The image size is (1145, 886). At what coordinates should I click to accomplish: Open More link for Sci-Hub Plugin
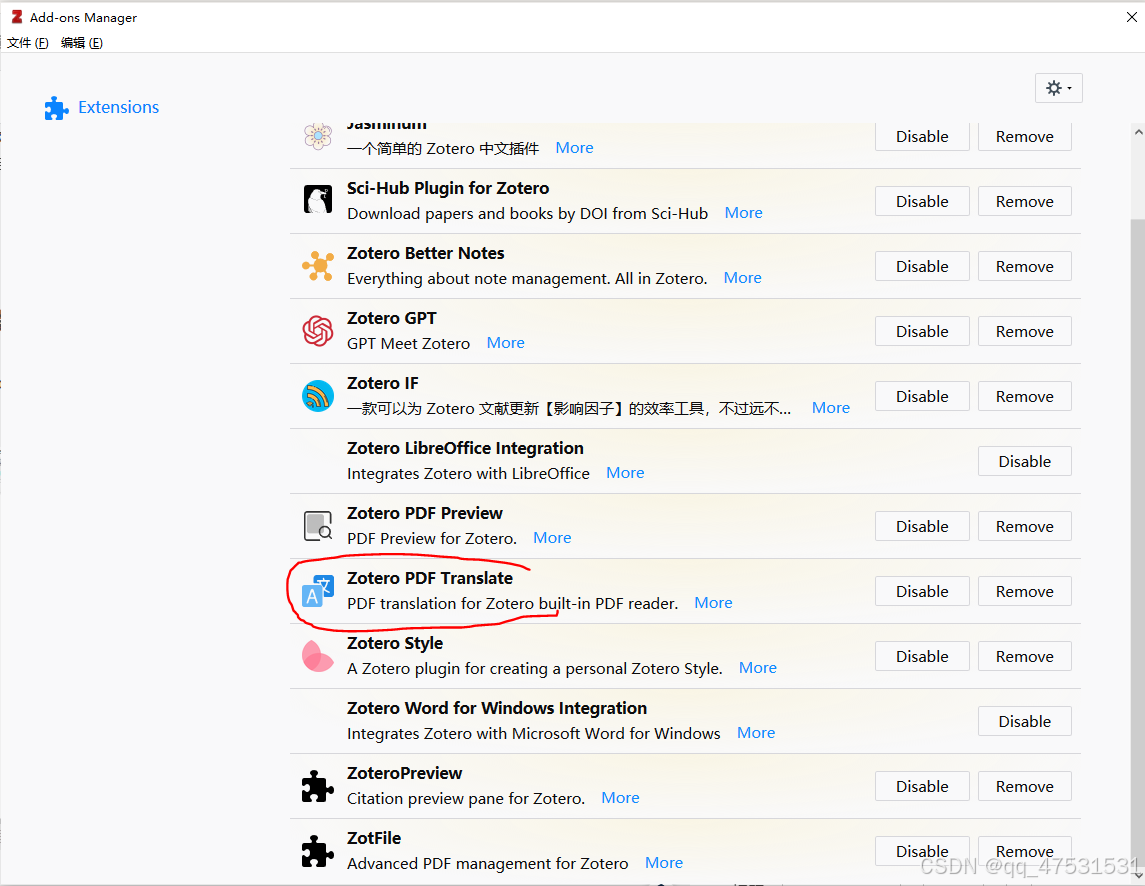pyautogui.click(x=743, y=213)
